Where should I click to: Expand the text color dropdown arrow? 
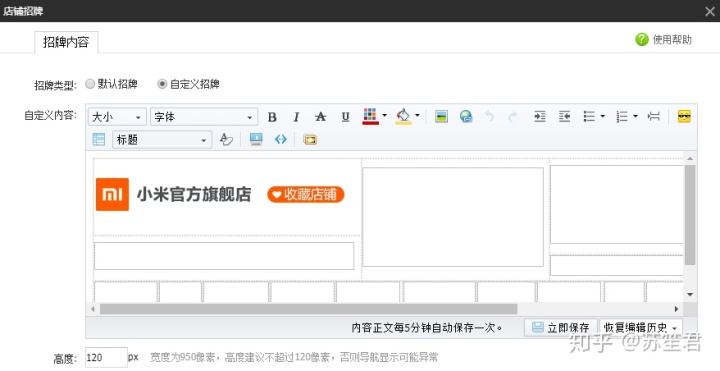click(x=384, y=116)
